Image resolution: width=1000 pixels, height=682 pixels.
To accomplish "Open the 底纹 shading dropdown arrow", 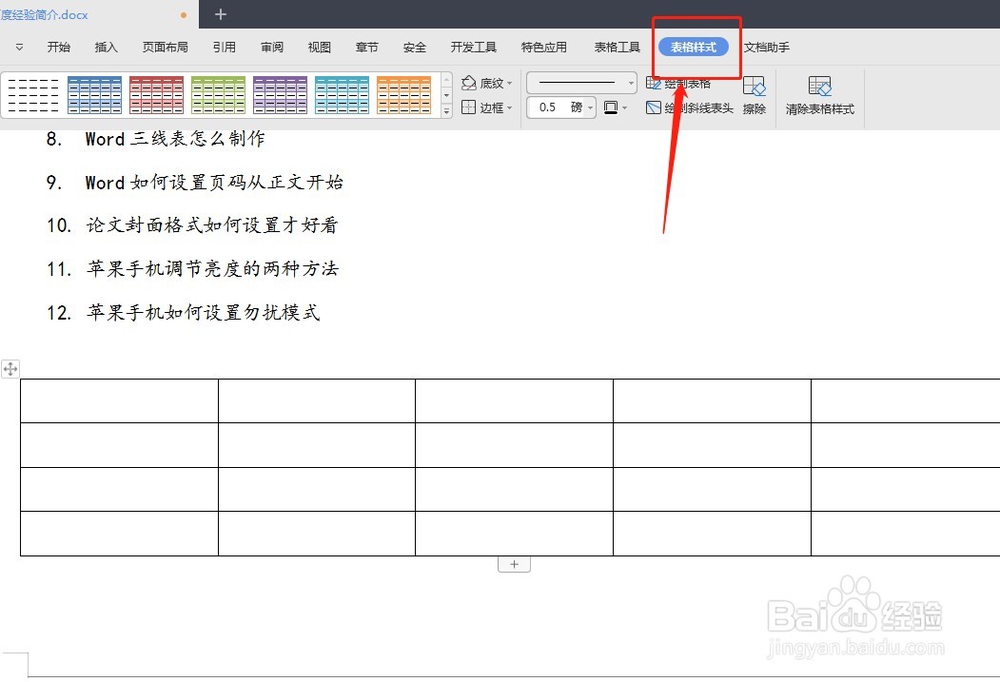I will [x=510, y=83].
